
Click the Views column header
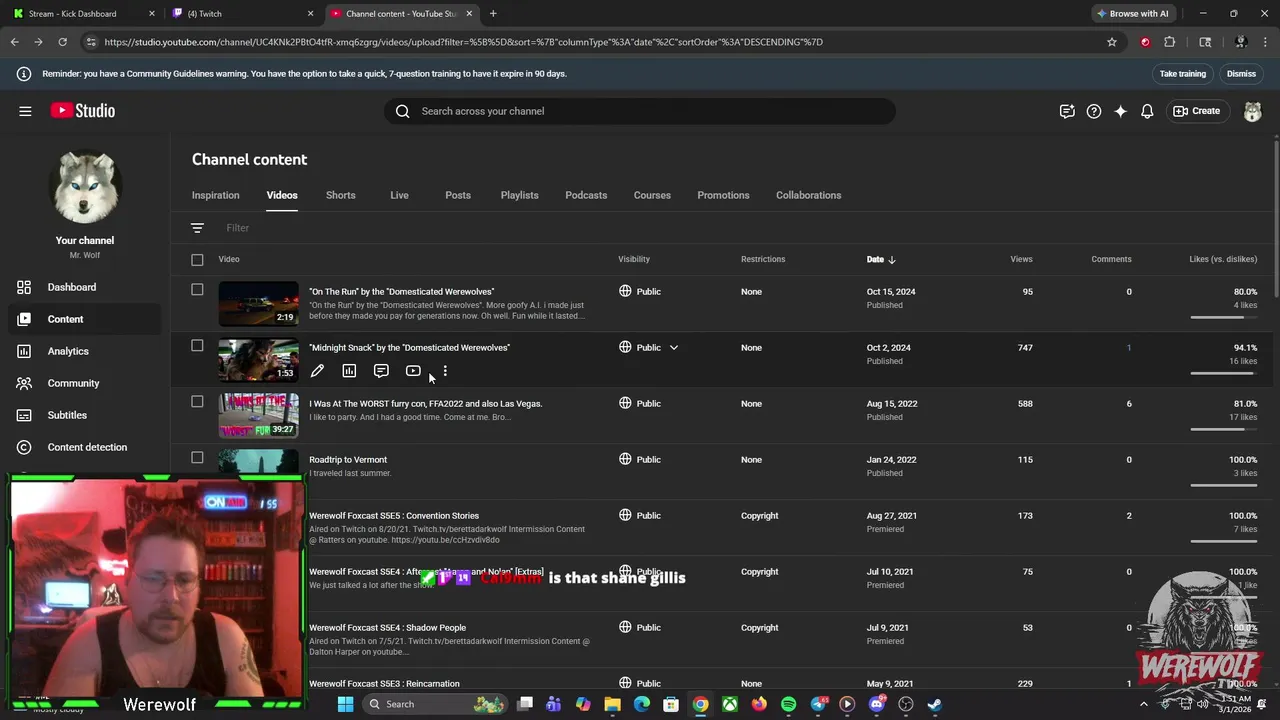pos(1021,259)
